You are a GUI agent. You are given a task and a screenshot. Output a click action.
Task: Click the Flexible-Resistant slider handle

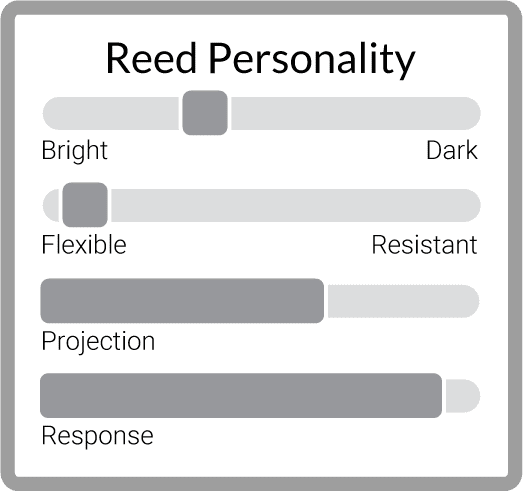coord(85,205)
